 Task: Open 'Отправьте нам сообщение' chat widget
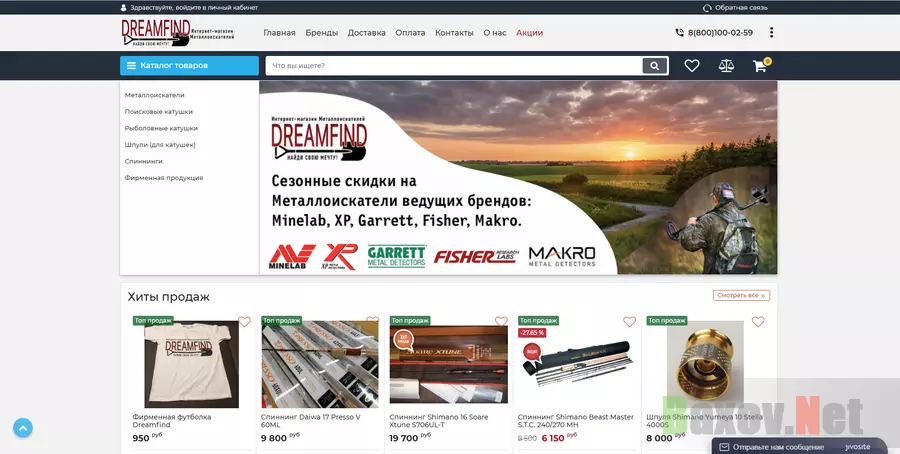pos(798,447)
